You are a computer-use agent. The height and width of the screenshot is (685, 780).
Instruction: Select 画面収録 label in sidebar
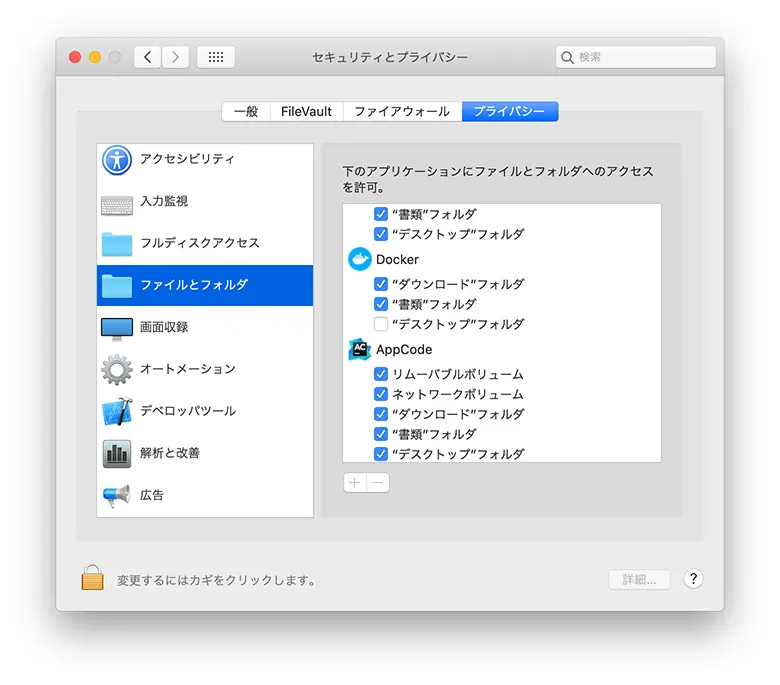(164, 327)
